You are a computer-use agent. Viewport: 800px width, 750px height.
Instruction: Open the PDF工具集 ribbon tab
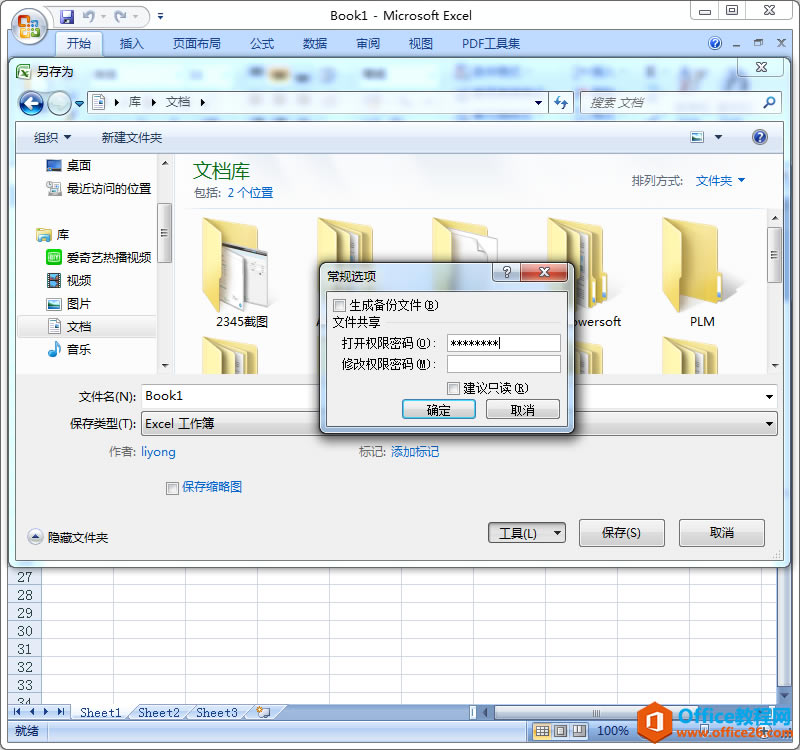[491, 44]
